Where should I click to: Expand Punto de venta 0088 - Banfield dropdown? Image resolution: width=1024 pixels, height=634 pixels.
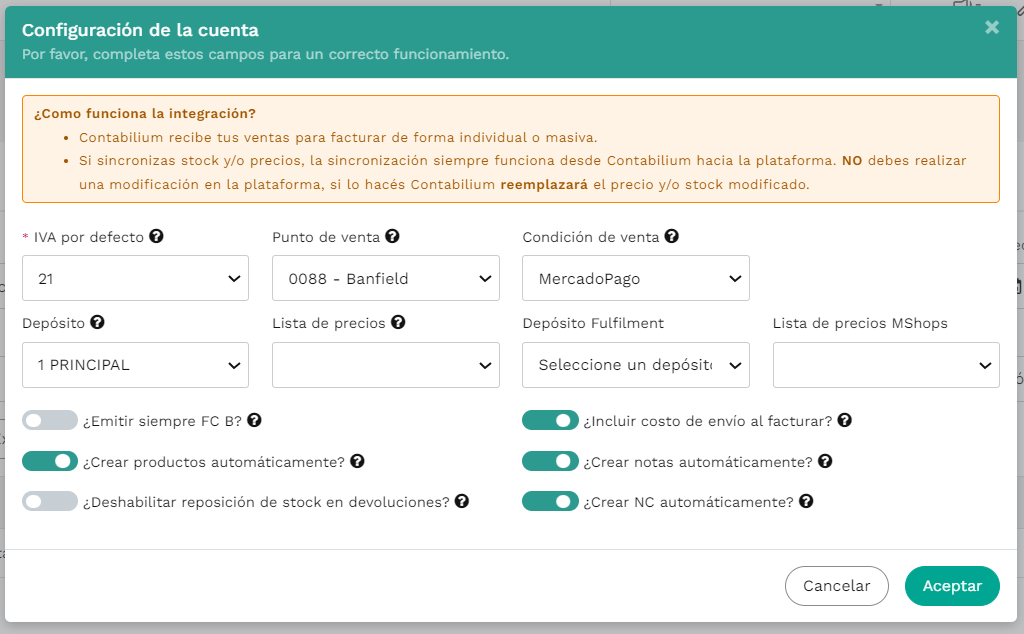click(x=386, y=278)
